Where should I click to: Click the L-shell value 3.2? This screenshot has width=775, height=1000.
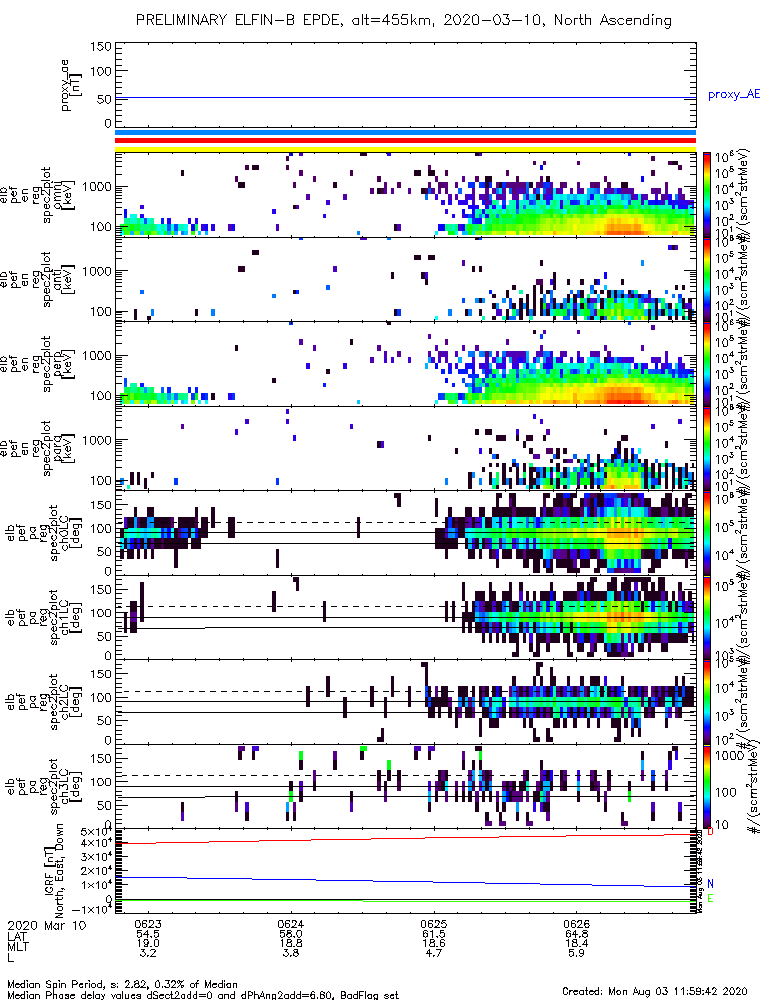(148, 953)
